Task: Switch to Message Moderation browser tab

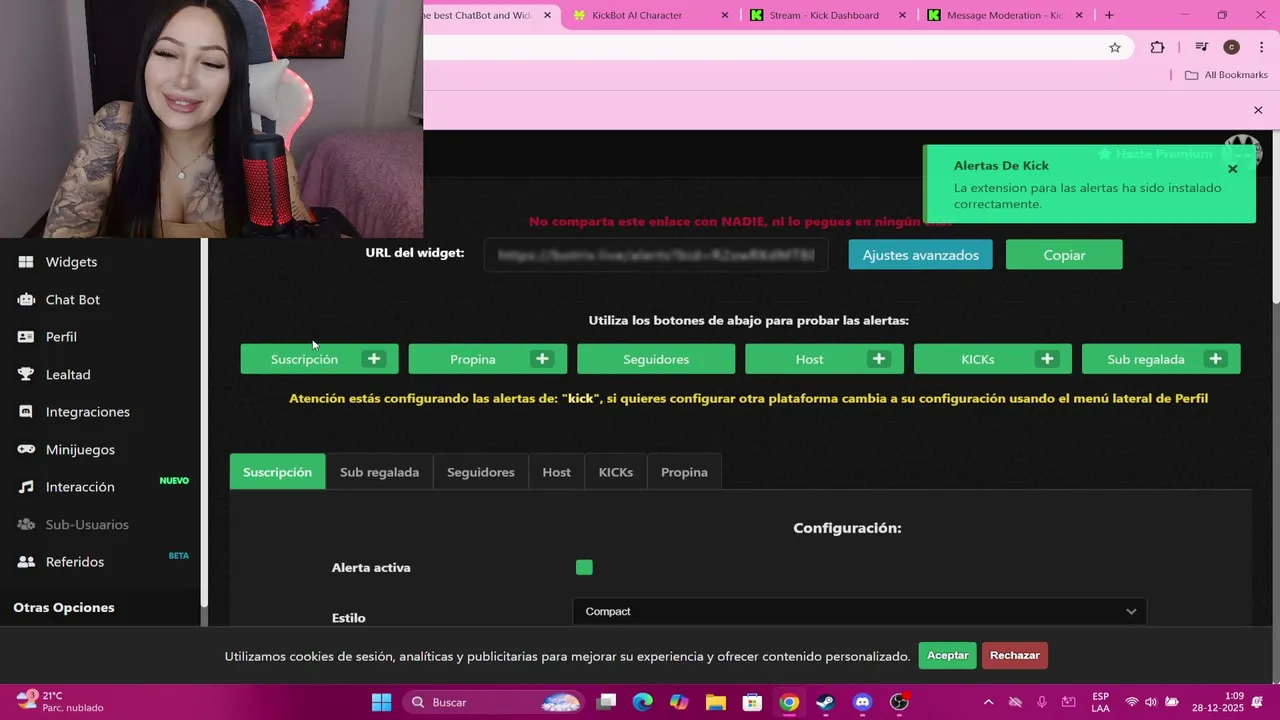Action: (1003, 15)
